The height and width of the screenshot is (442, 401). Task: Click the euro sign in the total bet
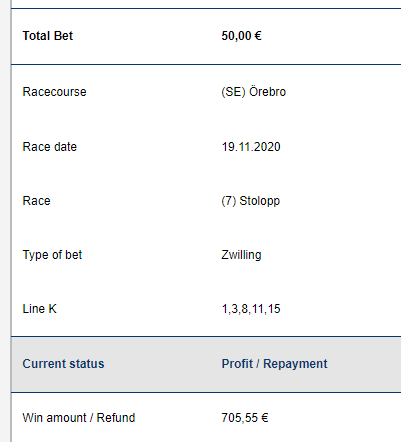pyautogui.click(x=258, y=36)
